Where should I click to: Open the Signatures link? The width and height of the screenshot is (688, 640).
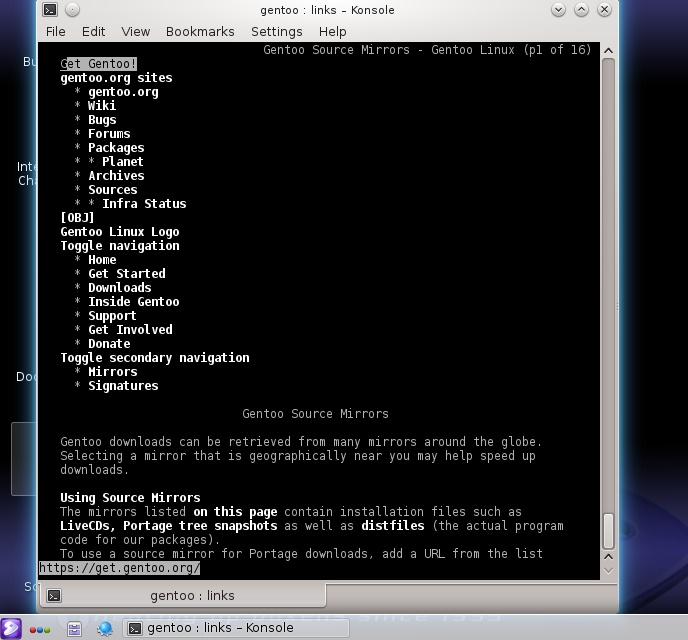click(x=123, y=386)
